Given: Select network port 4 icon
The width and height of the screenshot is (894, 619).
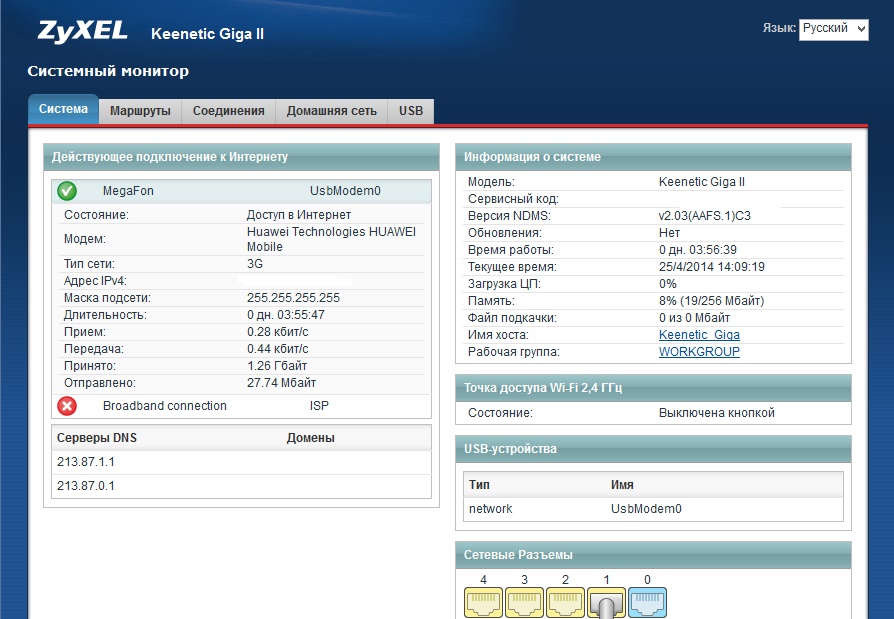Looking at the screenshot, I should tap(483, 603).
